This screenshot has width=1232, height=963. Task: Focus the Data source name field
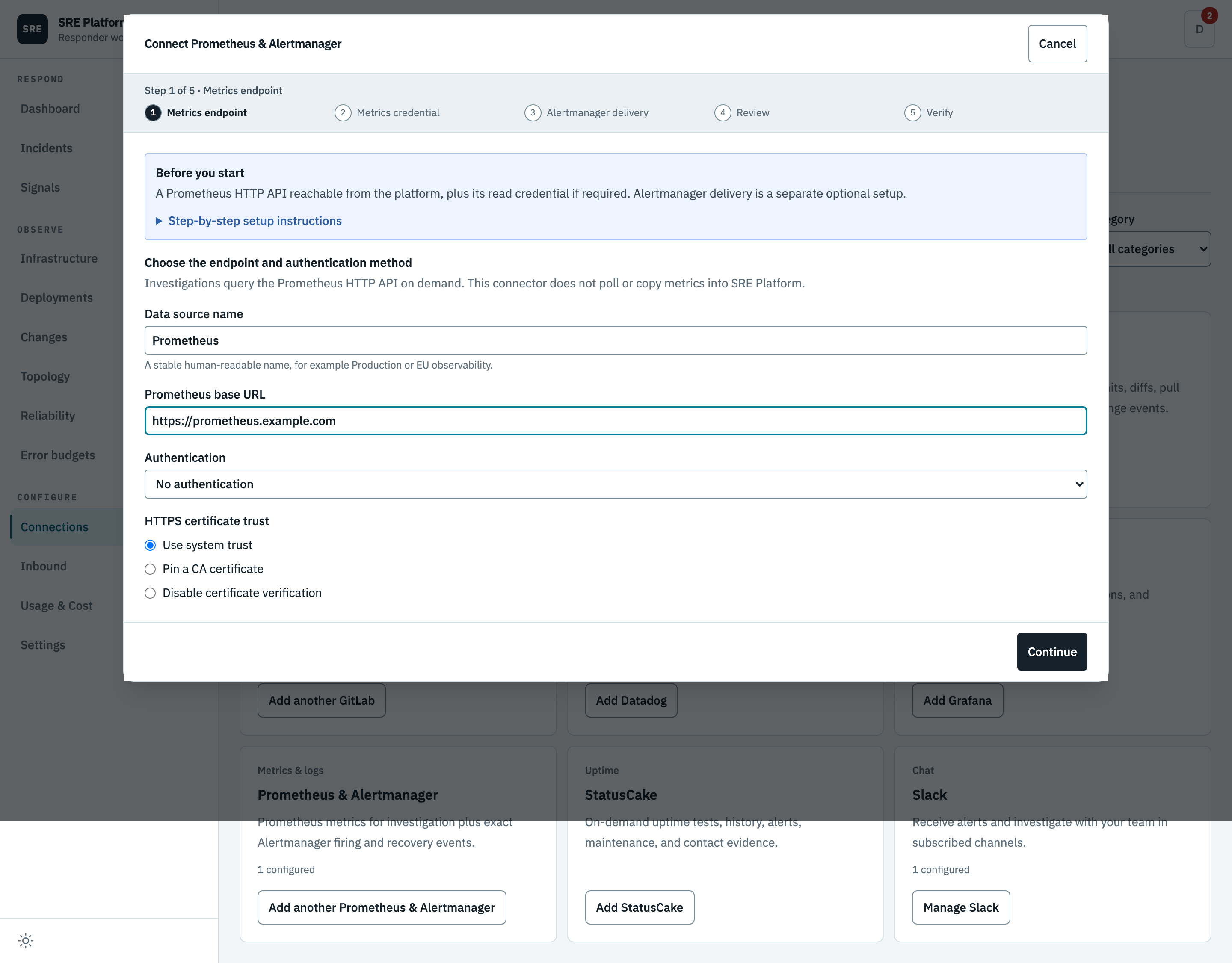(616, 340)
